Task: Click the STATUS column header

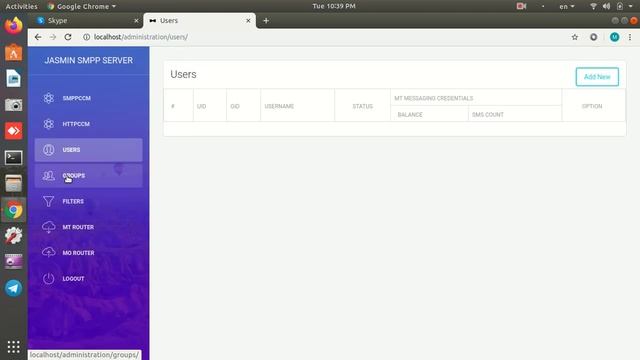Action: click(x=362, y=106)
